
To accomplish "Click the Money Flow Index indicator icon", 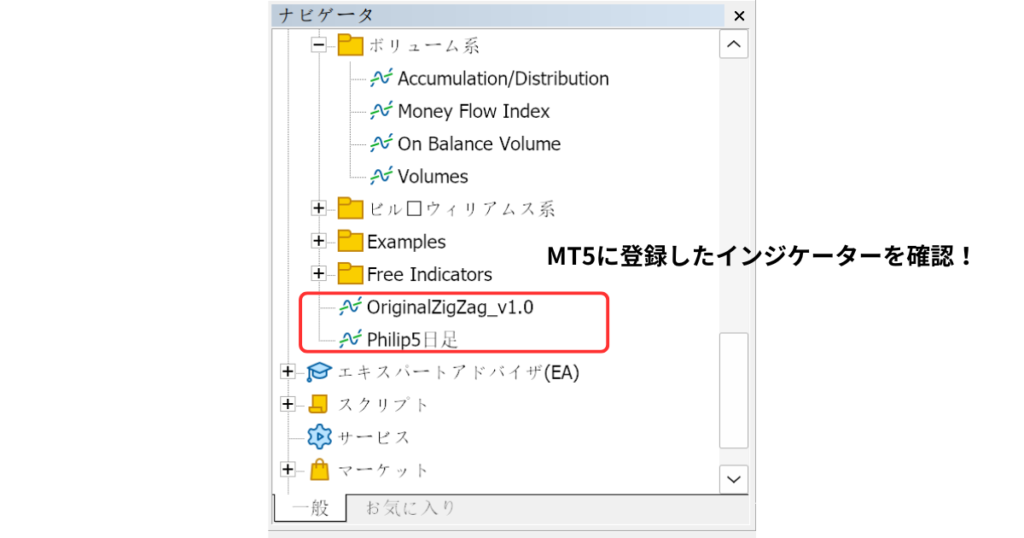I will [x=381, y=110].
